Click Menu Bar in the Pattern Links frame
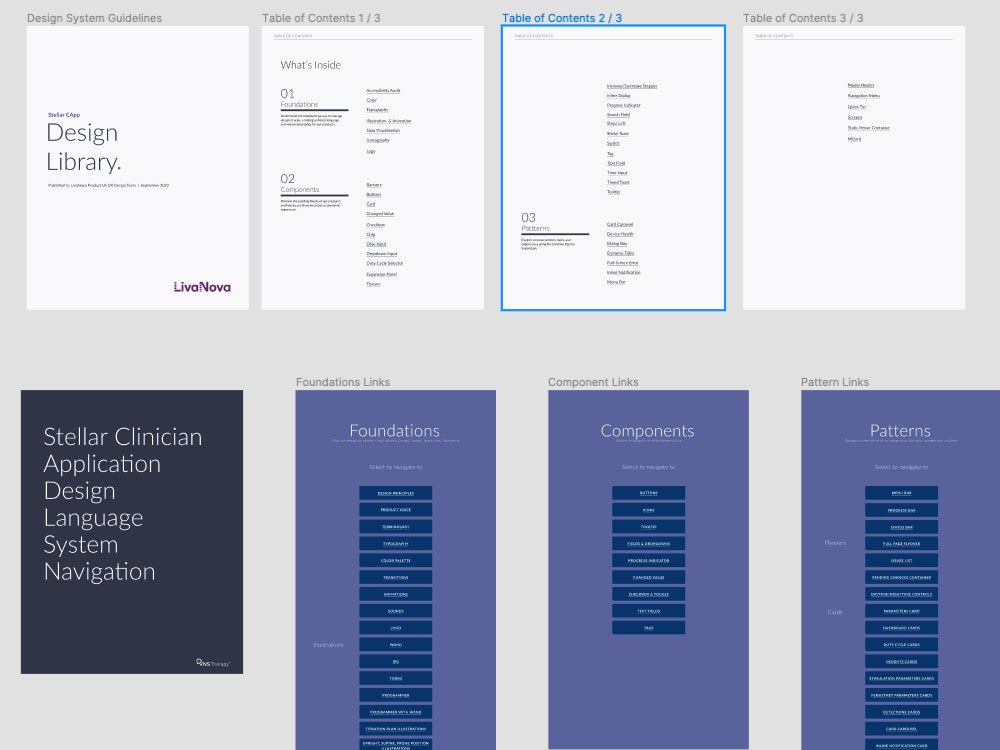Screen dimensions: 1000x750 coord(901,493)
